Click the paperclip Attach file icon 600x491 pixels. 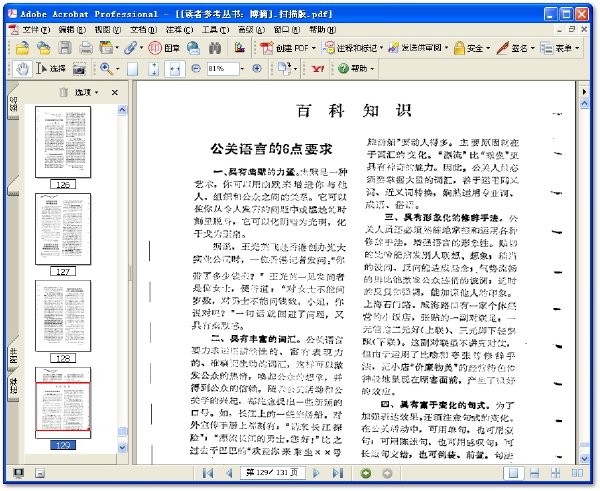[131, 48]
